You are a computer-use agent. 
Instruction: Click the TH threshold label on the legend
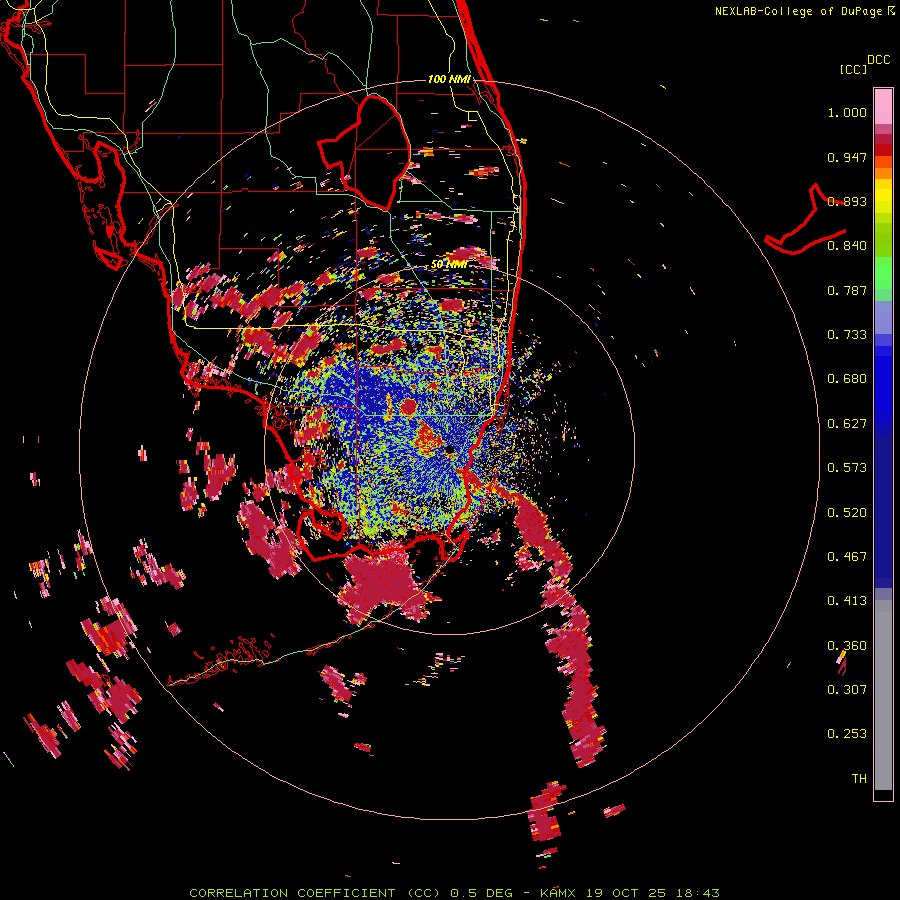tap(859, 779)
